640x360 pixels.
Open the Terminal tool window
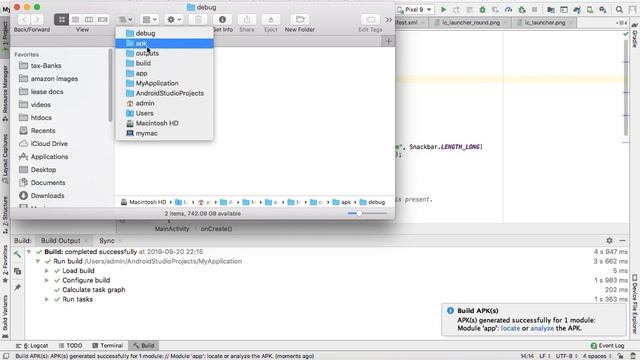coord(107,345)
